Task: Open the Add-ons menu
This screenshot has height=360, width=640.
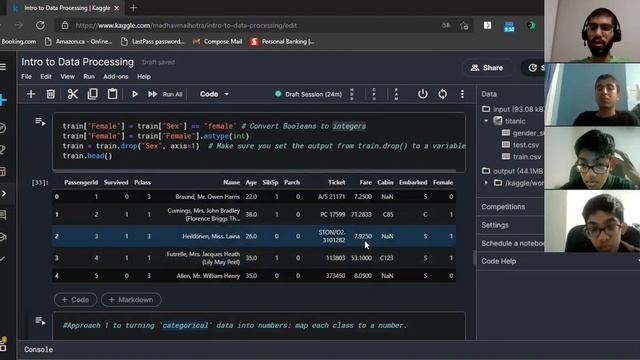Action: 116,76
